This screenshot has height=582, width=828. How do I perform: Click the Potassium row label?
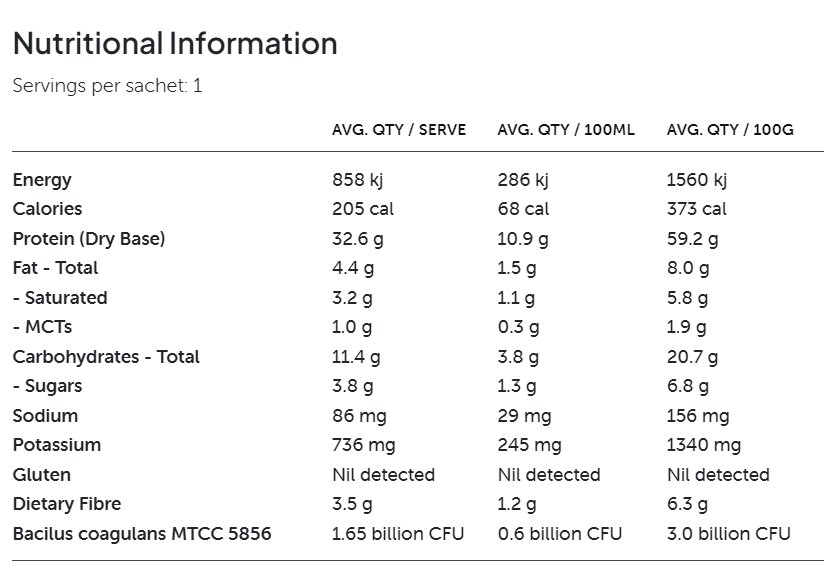tap(57, 445)
